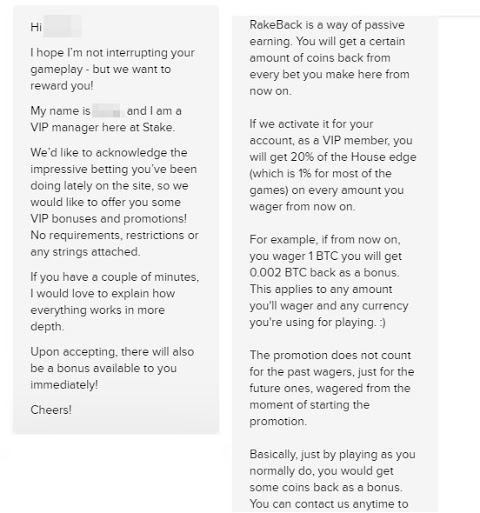Click the "For example, if from now on" line
The image size is (480, 513).
(325, 240)
